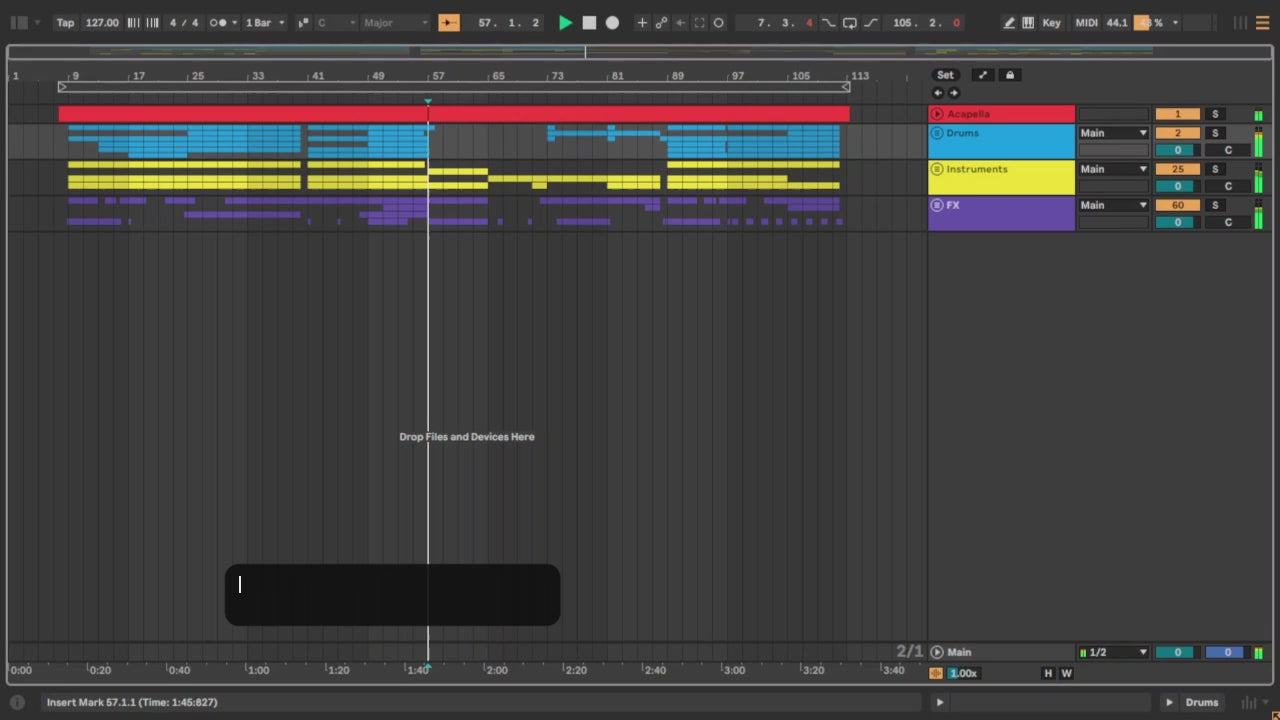Toggle the computer MIDI keyboard icon
The image size is (1280, 720).
(x=1028, y=23)
